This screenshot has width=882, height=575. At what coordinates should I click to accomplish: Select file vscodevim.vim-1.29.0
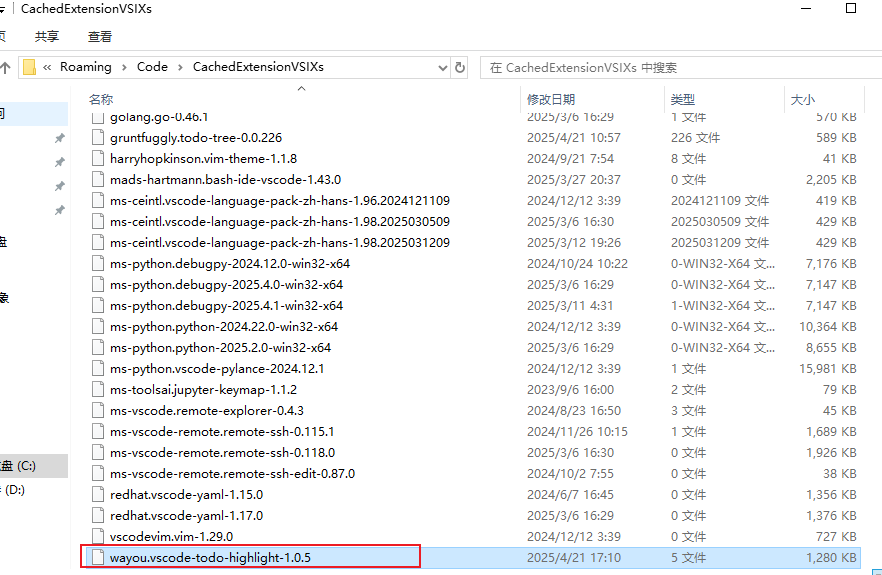171,537
